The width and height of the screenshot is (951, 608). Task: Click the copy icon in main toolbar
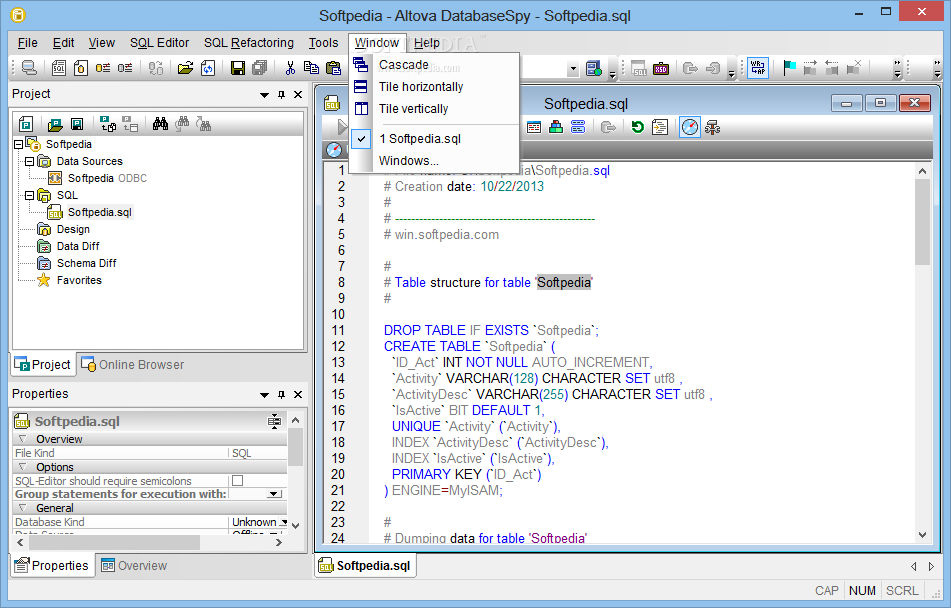311,67
